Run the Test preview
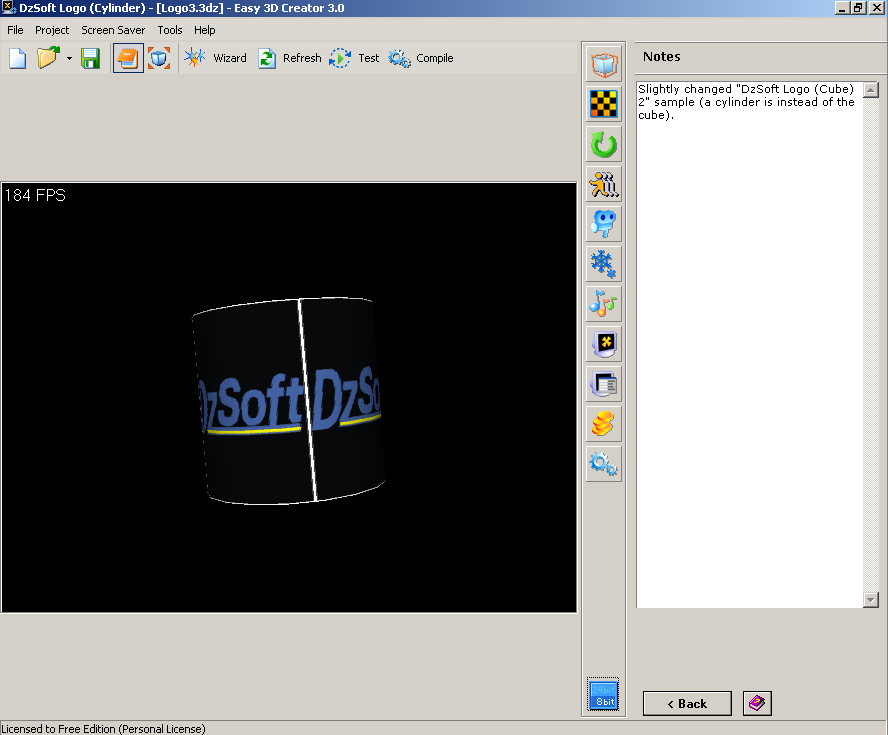888x735 pixels. [x=355, y=58]
